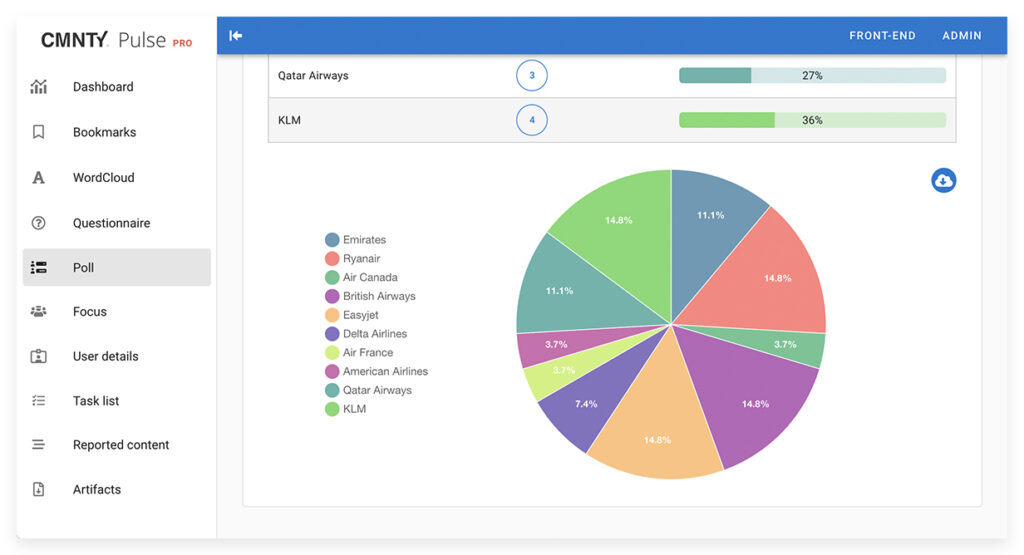Switch to FRONT-END view
Viewport: 1024px width, 555px height.
pos(882,35)
